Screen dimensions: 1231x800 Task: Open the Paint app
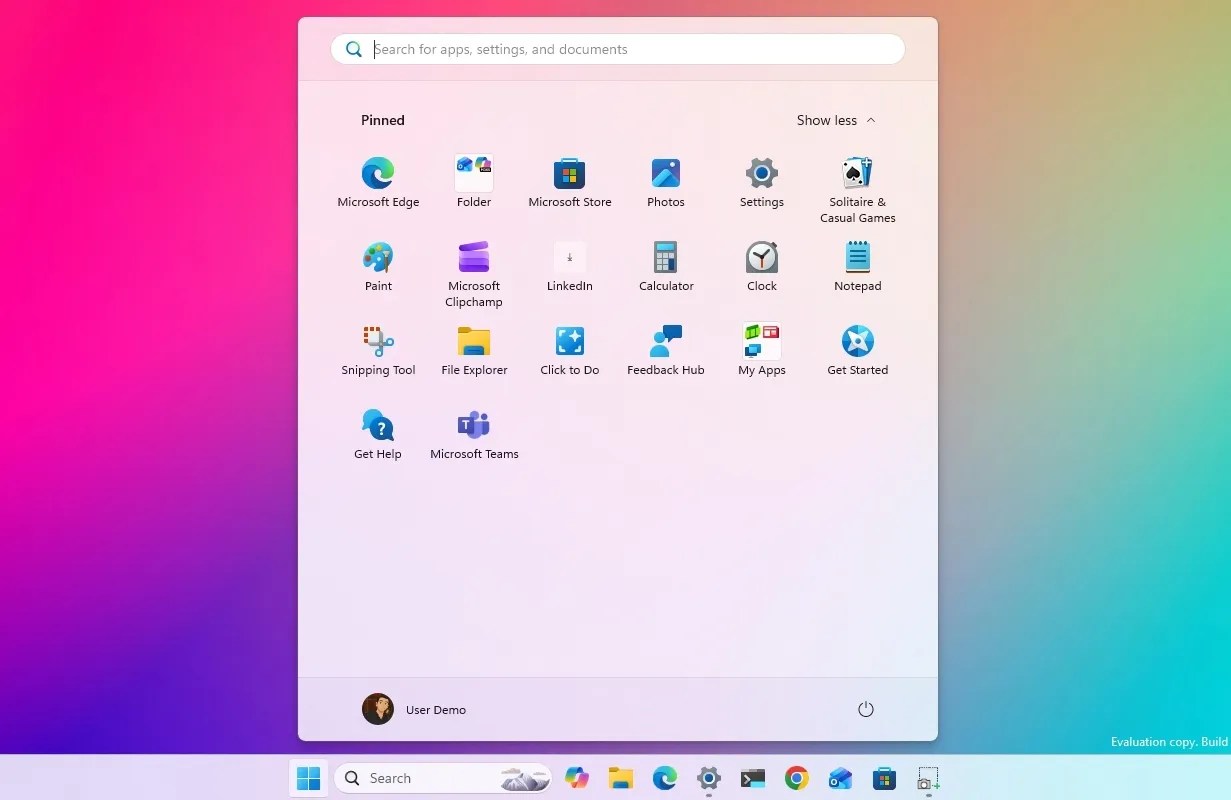point(378,266)
